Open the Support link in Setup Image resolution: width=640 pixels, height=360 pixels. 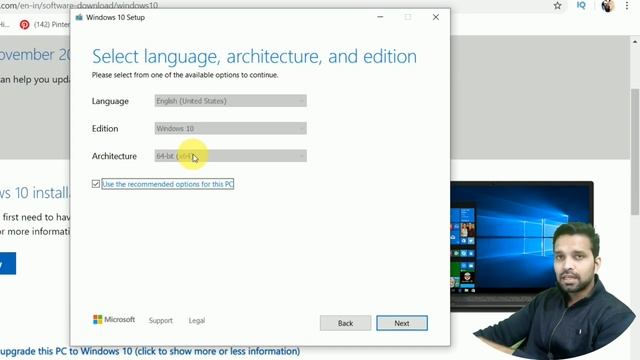161,321
